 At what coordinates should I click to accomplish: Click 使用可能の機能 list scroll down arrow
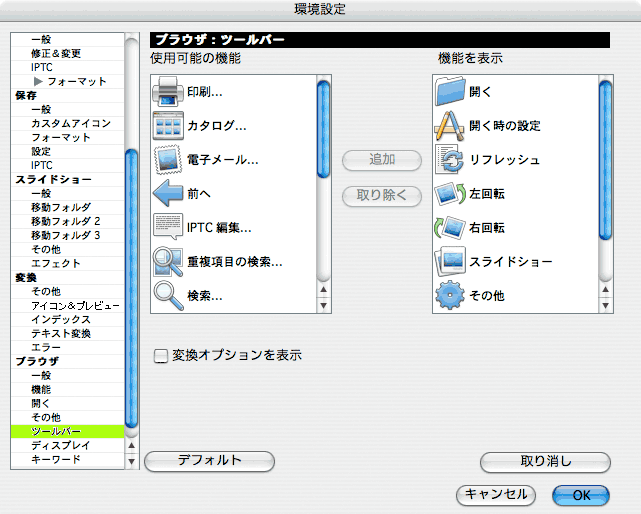tap(323, 305)
